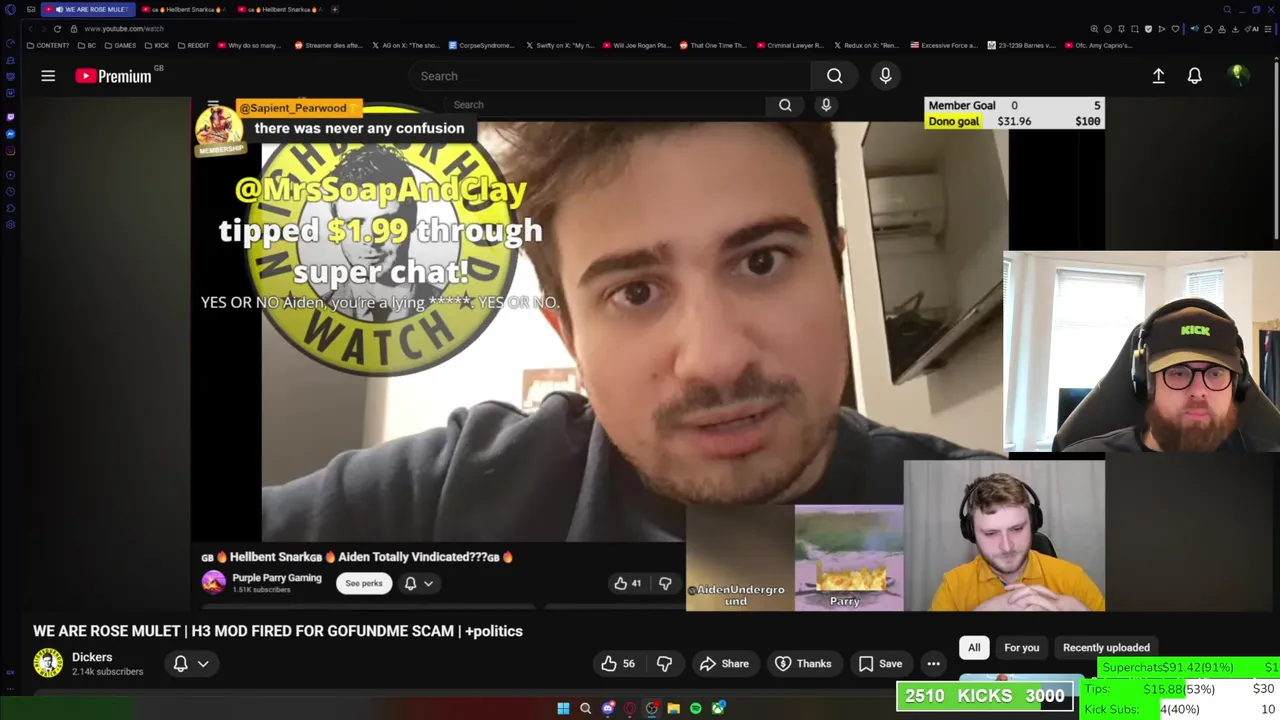Share the Dickers video
The height and width of the screenshot is (720, 1280).
click(x=724, y=664)
